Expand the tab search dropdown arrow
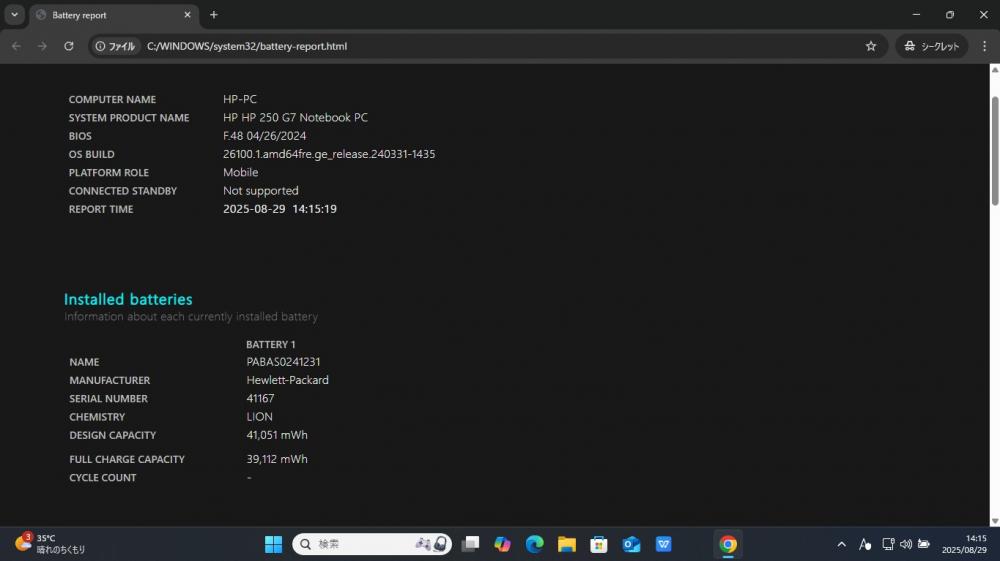This screenshot has height=561, width=1000. [x=14, y=15]
